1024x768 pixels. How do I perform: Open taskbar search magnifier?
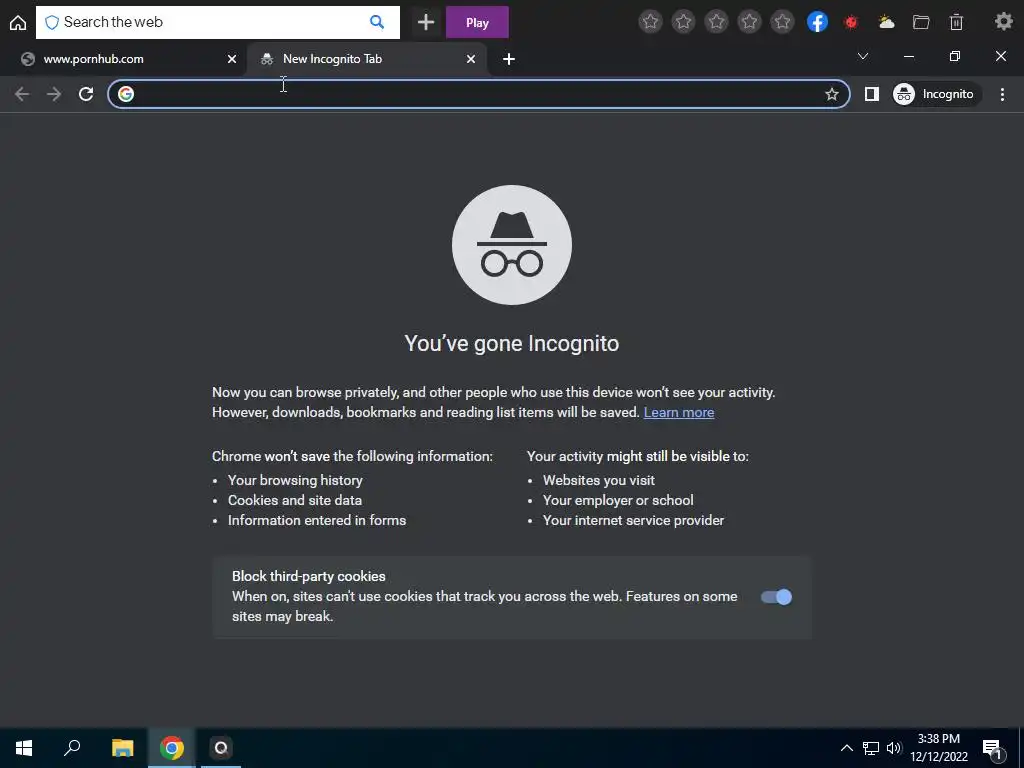tap(72, 748)
